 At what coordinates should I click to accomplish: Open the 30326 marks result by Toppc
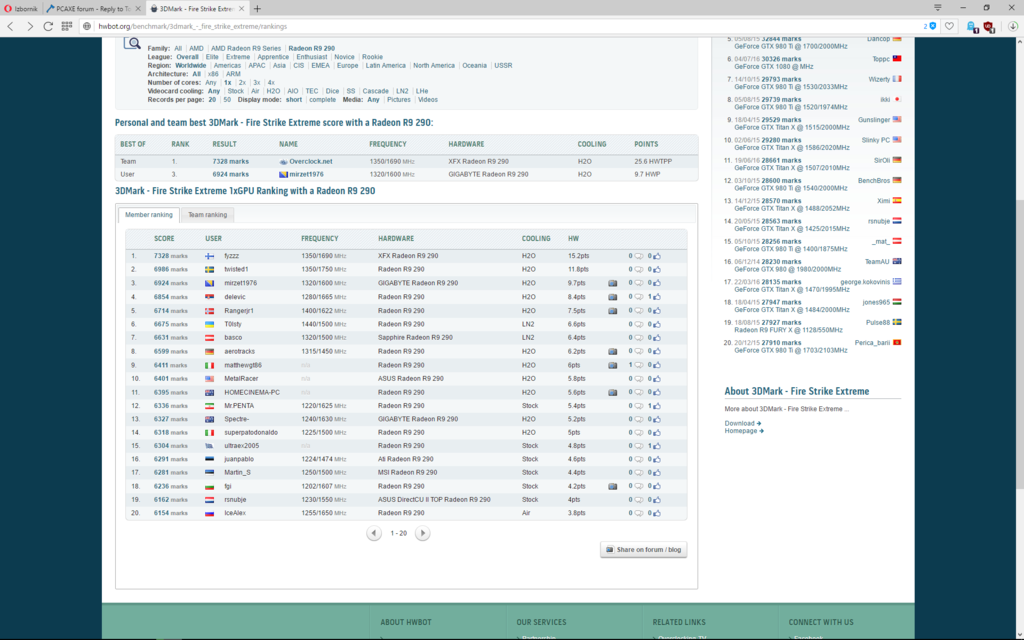pyautogui.click(x=781, y=59)
